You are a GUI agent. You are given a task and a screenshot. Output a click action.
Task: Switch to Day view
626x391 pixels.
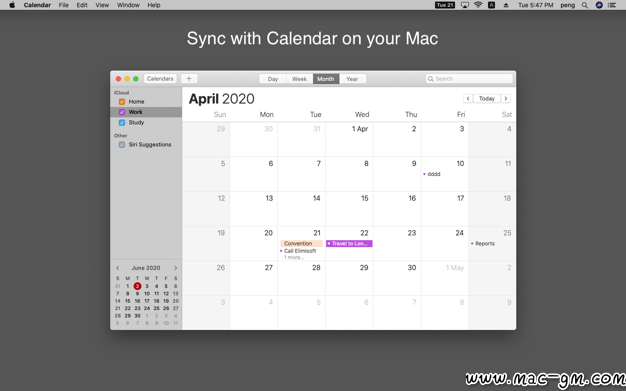[273, 79]
